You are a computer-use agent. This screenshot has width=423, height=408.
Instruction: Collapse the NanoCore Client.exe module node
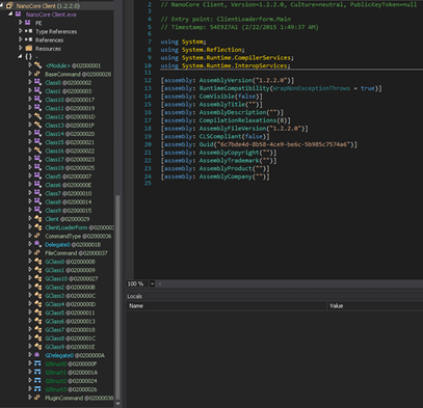pyautogui.click(x=11, y=14)
